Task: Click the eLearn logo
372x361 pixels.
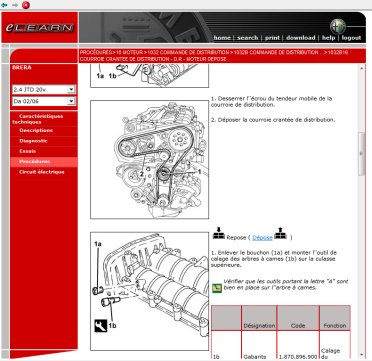Action: pyautogui.click(x=40, y=28)
